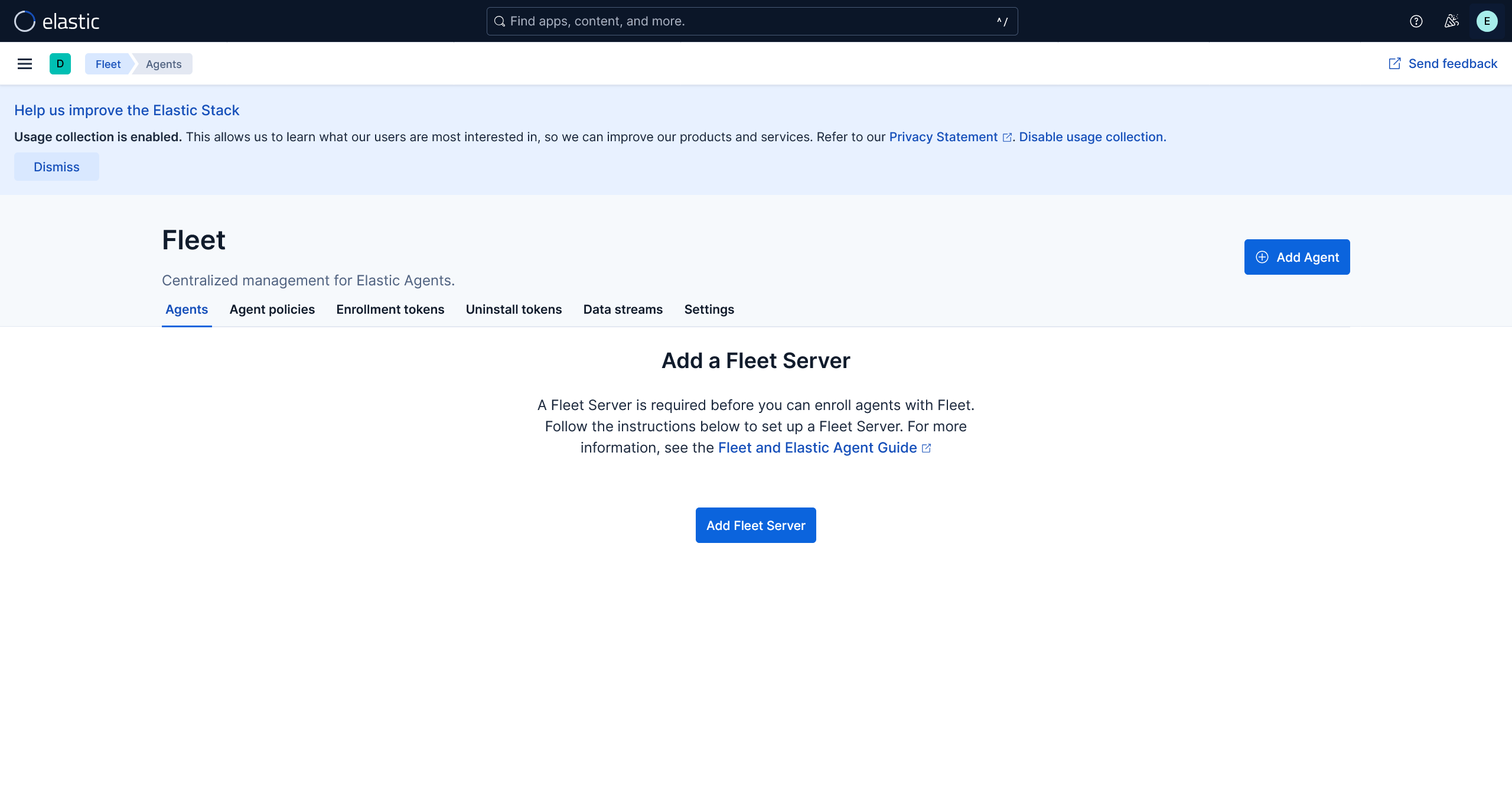Open the user avatar E menu

(x=1487, y=21)
